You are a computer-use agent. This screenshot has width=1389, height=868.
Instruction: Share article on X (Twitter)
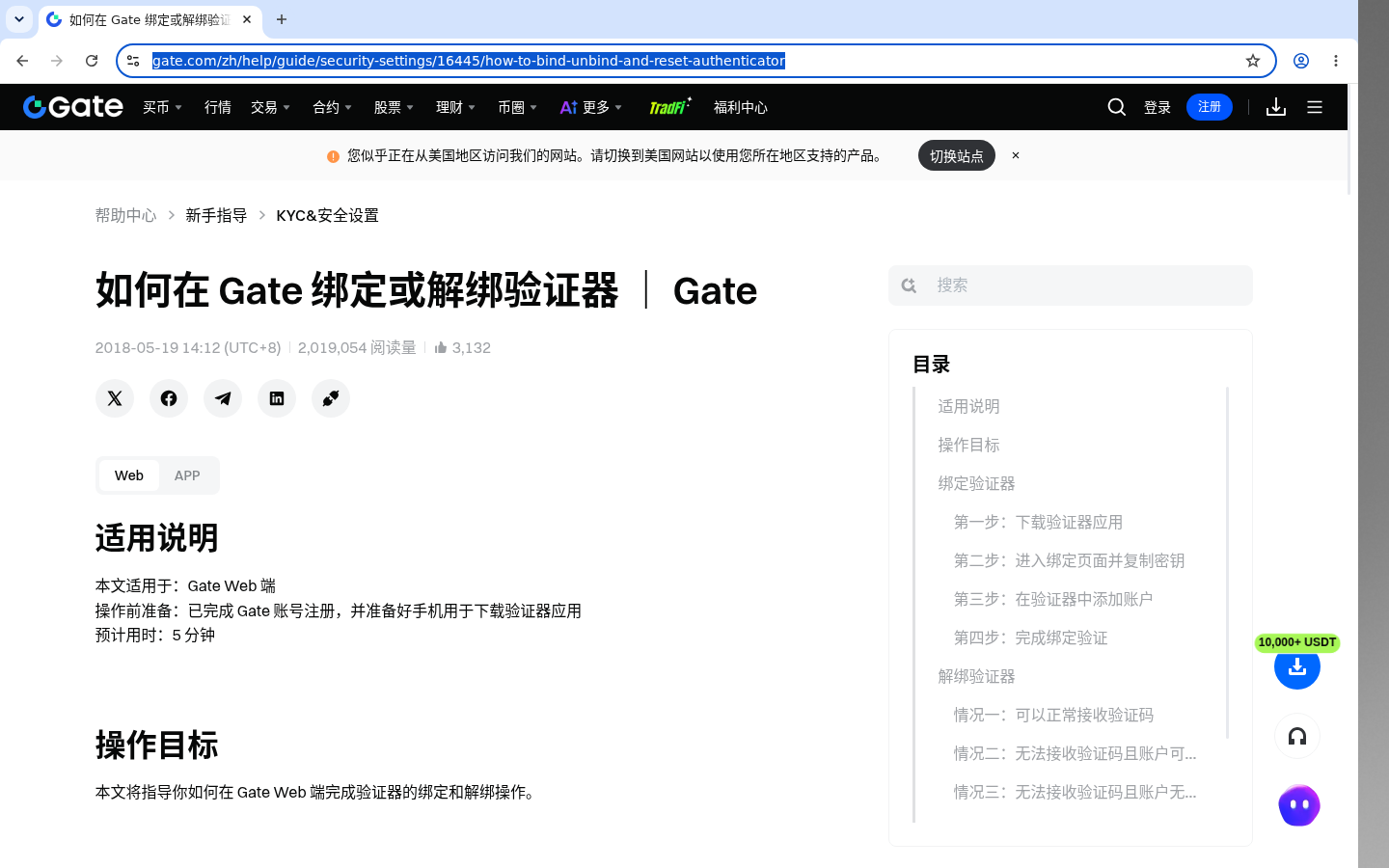tap(115, 398)
